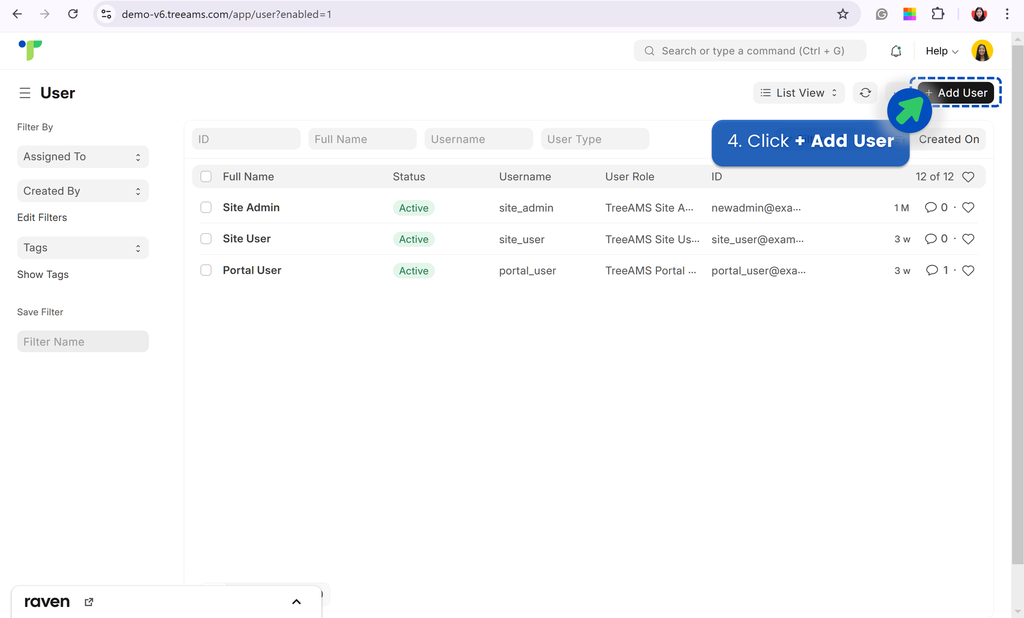Screen dimensions: 1024x618
Task: Check the Site User row checkbox
Action: point(206,239)
